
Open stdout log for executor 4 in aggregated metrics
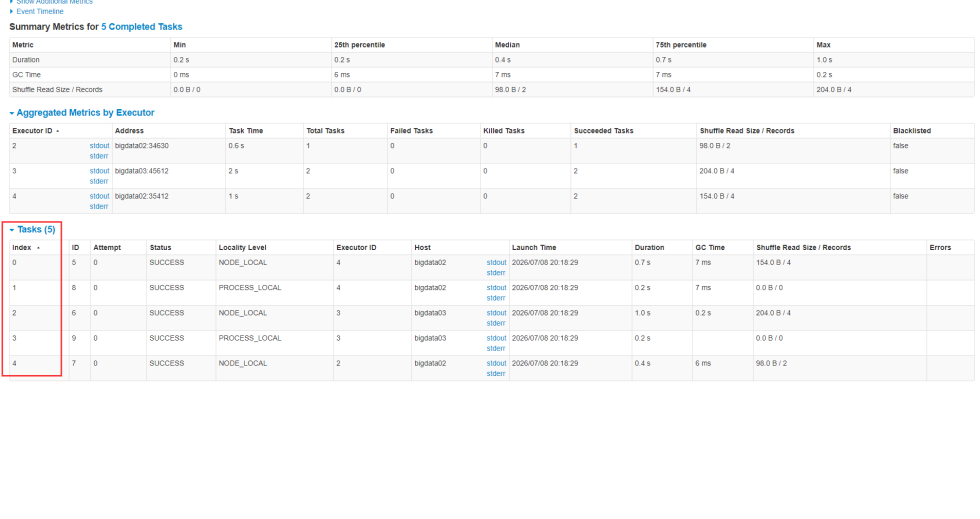tap(99, 196)
